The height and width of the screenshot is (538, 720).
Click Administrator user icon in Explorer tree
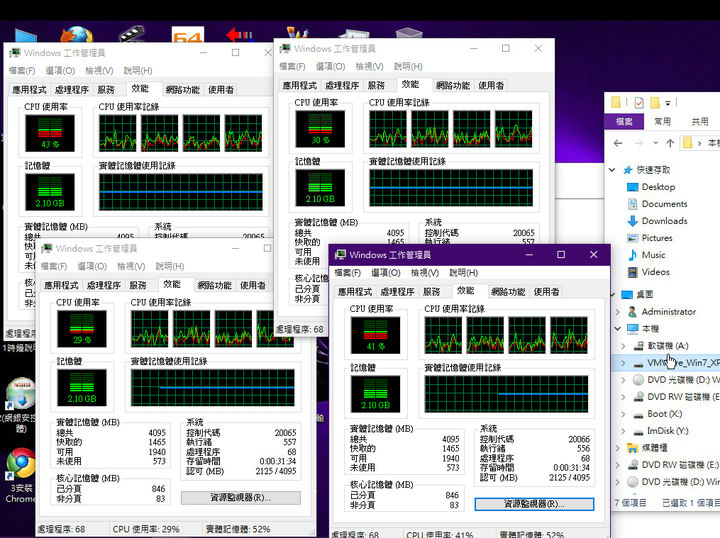tap(632, 312)
